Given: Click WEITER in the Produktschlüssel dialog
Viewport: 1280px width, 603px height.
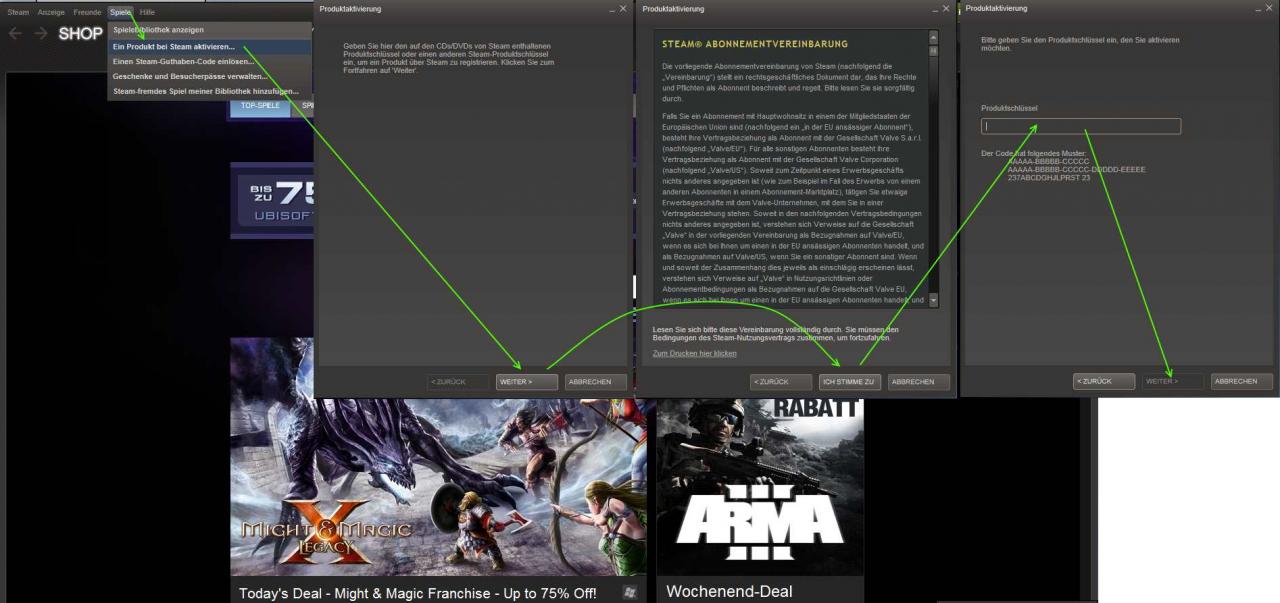Looking at the screenshot, I should (x=1173, y=381).
